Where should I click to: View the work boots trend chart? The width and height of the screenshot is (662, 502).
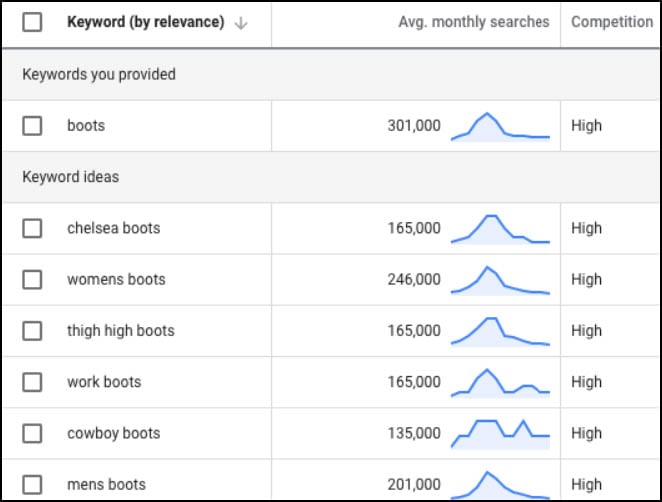(x=500, y=383)
